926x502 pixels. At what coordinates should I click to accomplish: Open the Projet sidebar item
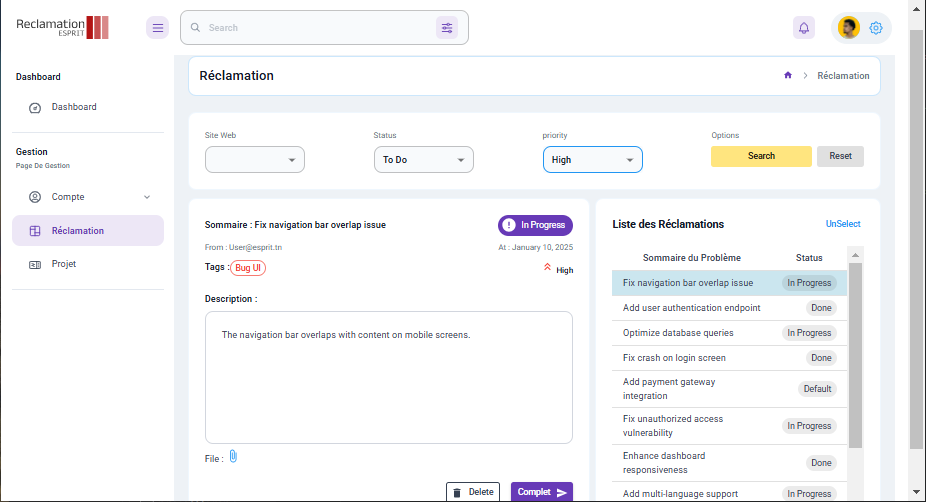tap(88, 264)
